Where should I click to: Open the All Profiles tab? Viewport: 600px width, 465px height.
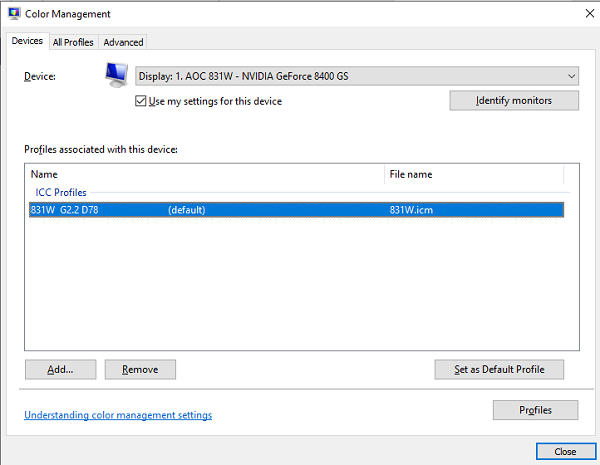(x=73, y=42)
